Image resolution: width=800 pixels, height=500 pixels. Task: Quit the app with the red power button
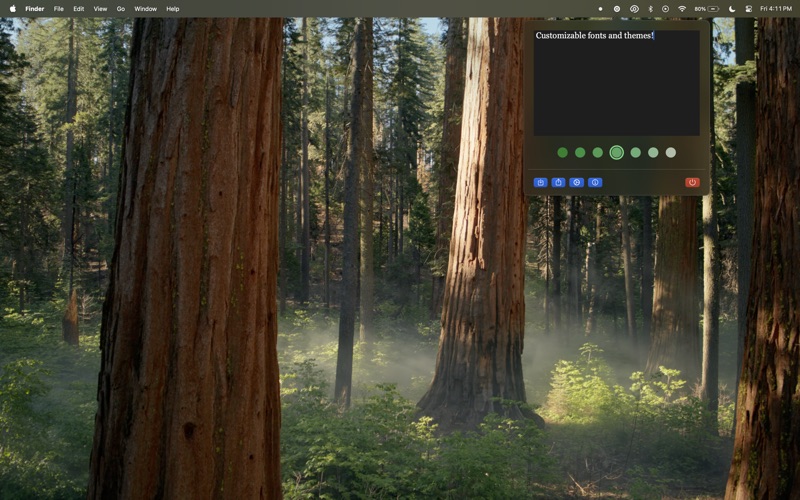click(692, 183)
